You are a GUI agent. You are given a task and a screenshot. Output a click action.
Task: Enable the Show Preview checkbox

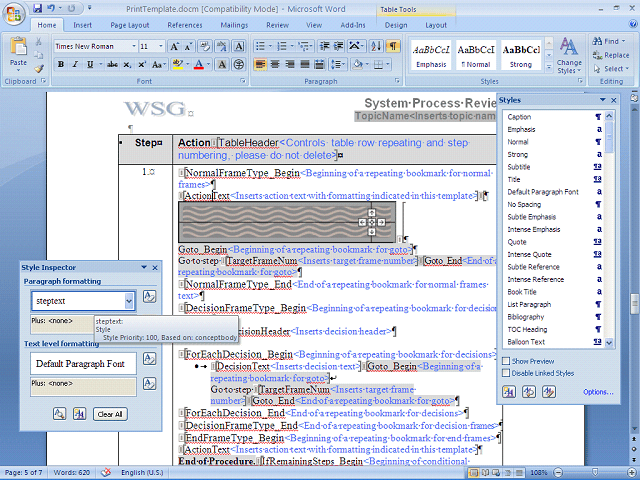[507, 361]
